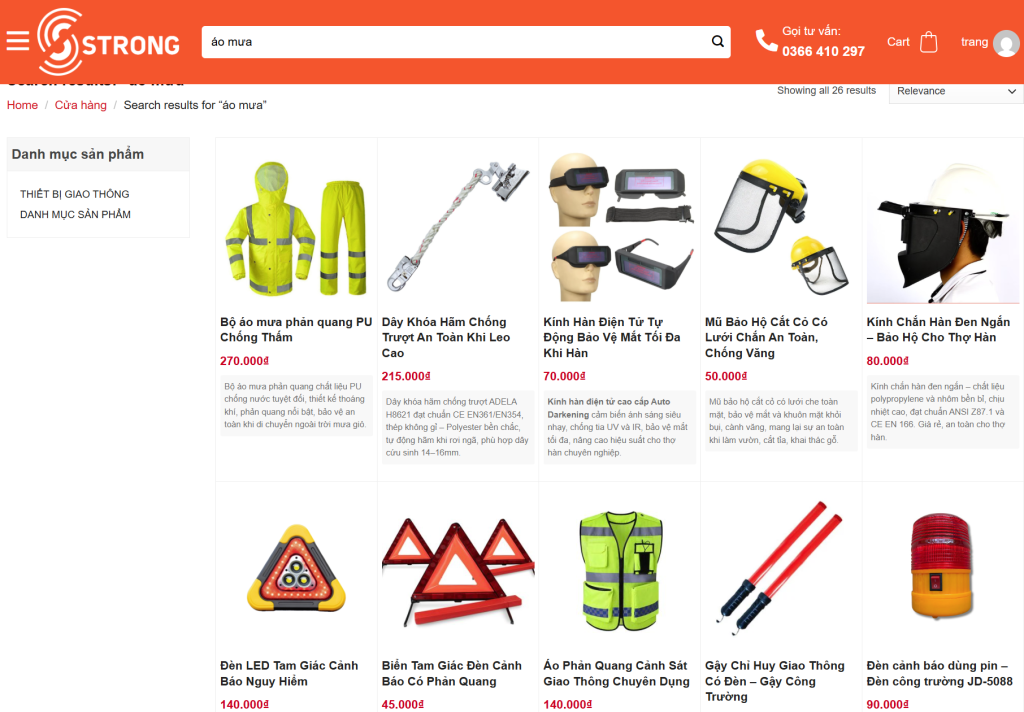Click the user avatar icon

pos(1006,43)
